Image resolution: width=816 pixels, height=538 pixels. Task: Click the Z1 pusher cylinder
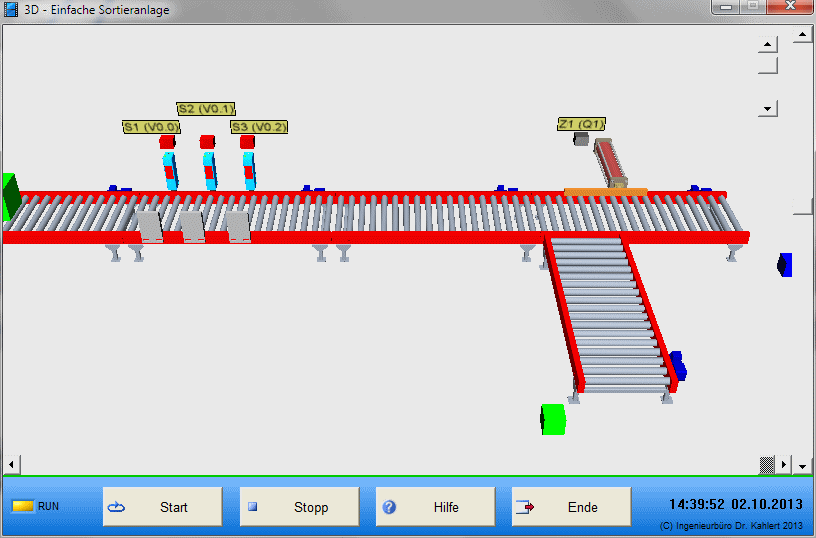(611, 162)
